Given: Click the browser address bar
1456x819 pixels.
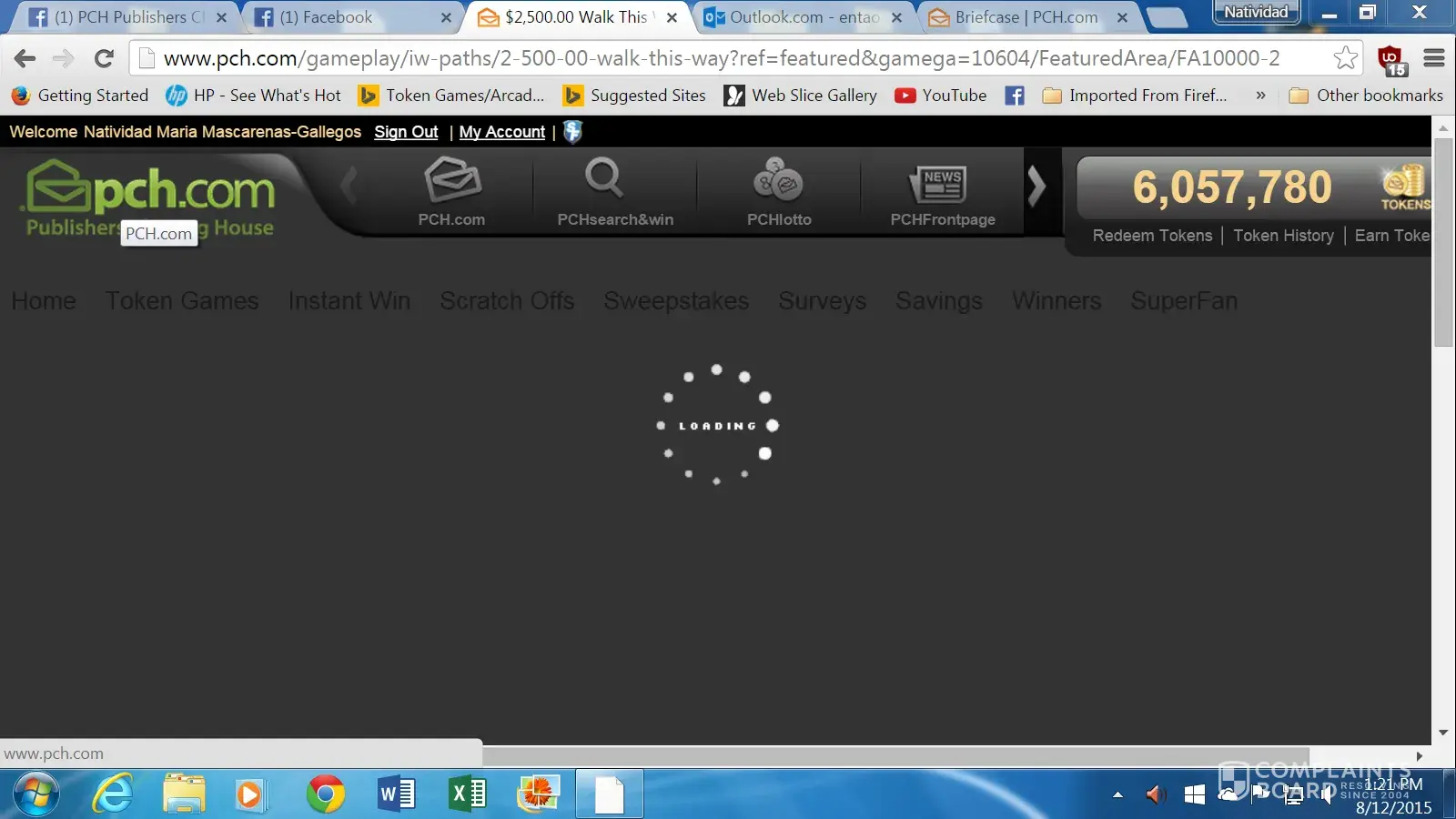Looking at the screenshot, I should coord(728,58).
